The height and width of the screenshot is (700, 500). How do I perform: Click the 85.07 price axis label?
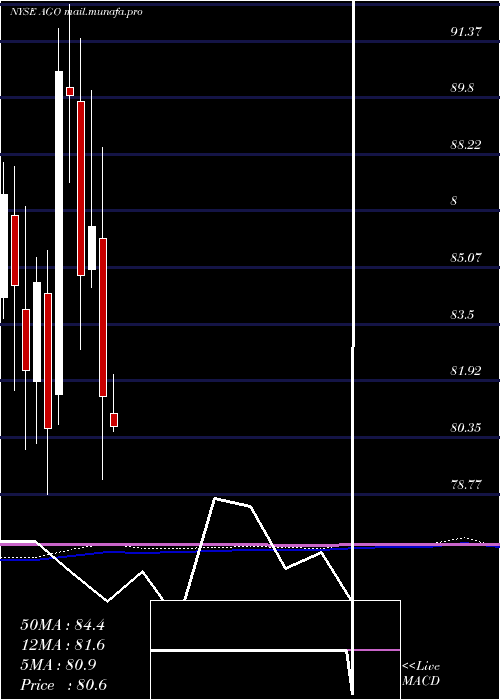click(466, 258)
